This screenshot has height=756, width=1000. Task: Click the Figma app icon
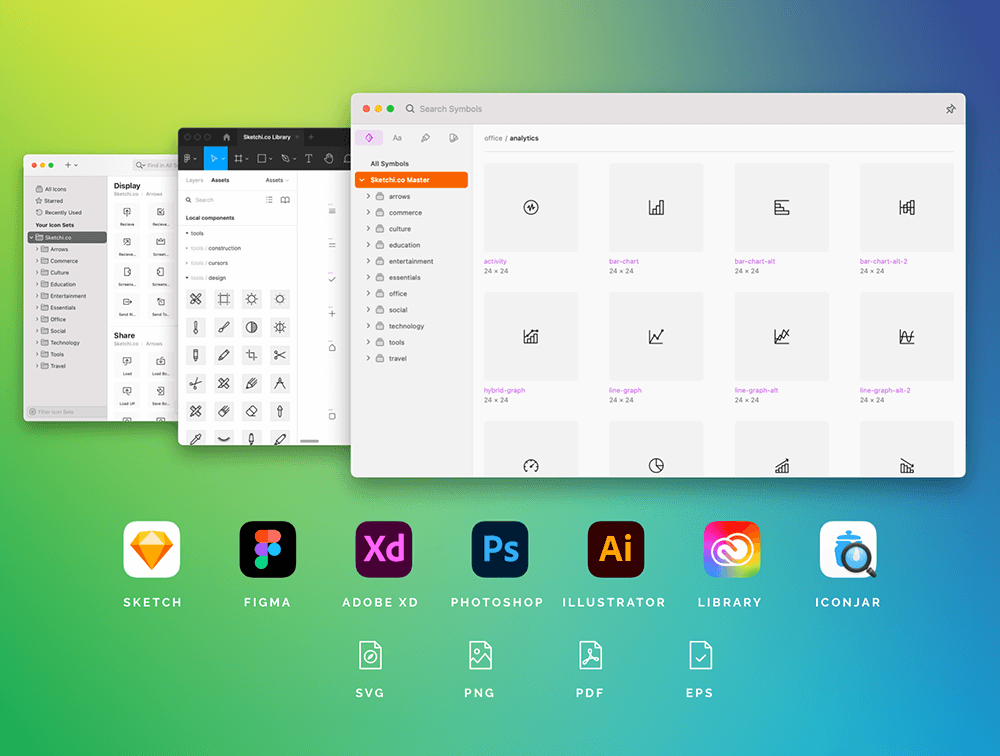[x=268, y=549]
